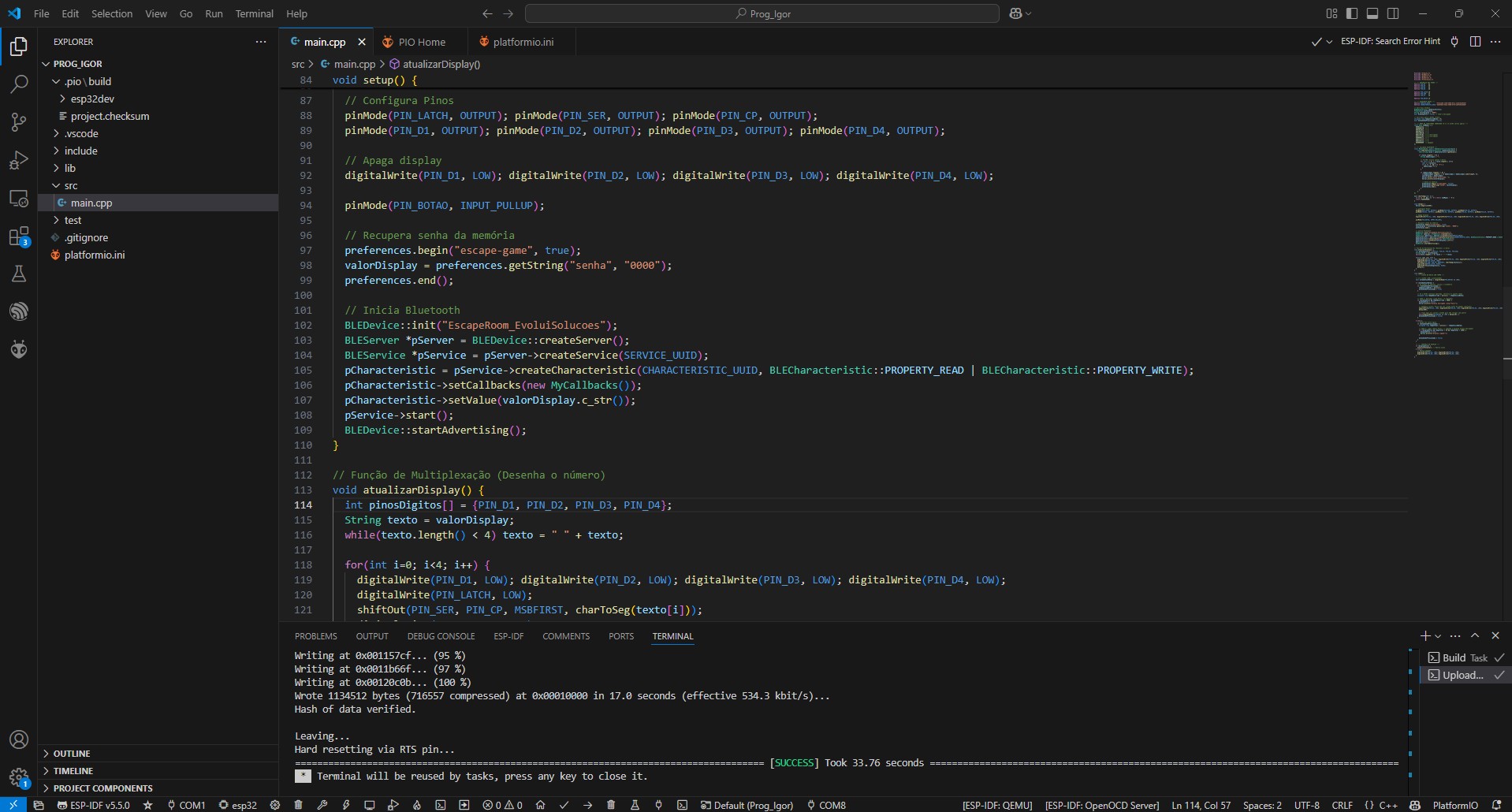Screen dimensions: 1512x812
Task: Collapse the .pio\build folder
Action: click(x=158, y=81)
